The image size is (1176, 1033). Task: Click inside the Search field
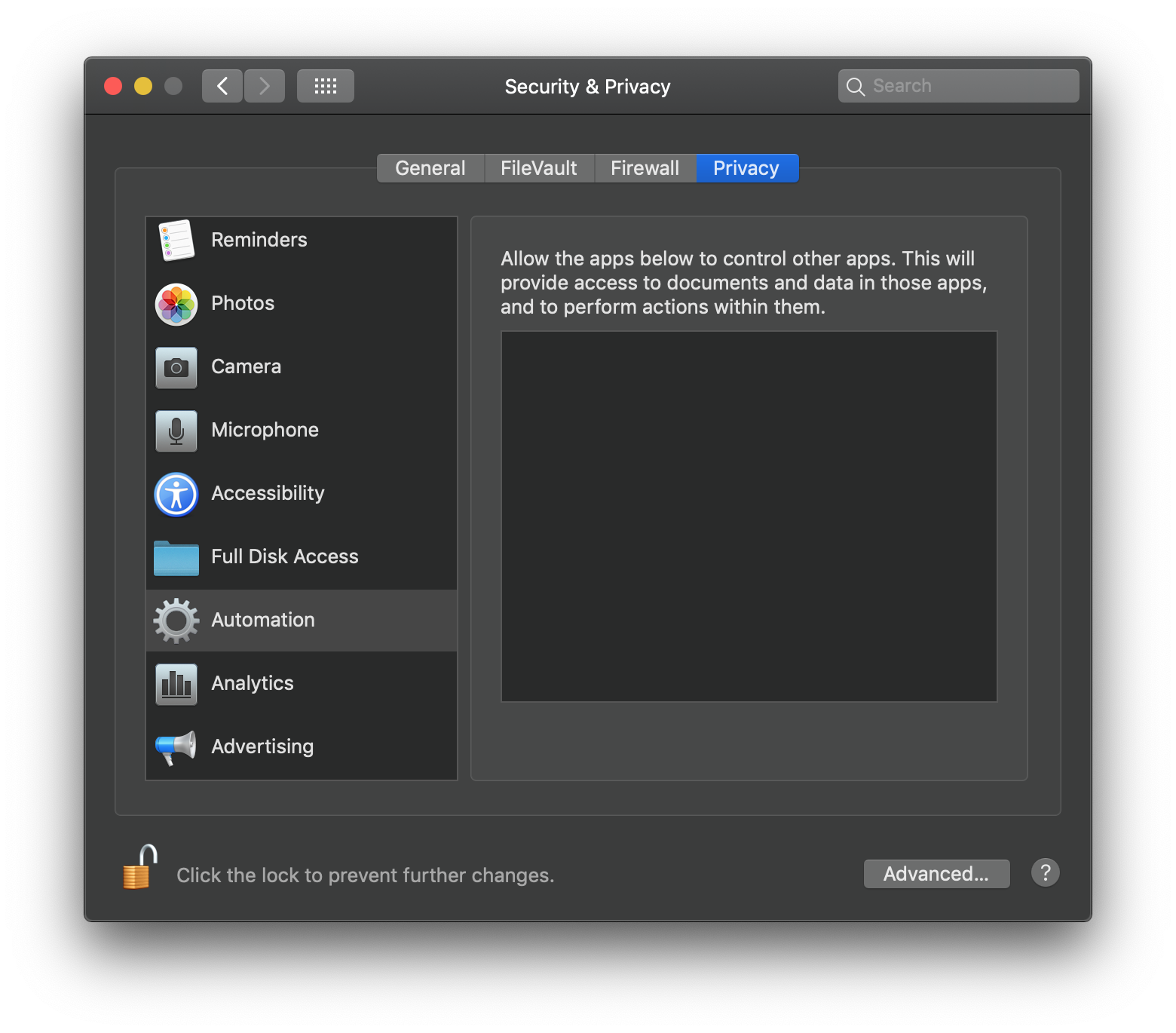(x=957, y=85)
